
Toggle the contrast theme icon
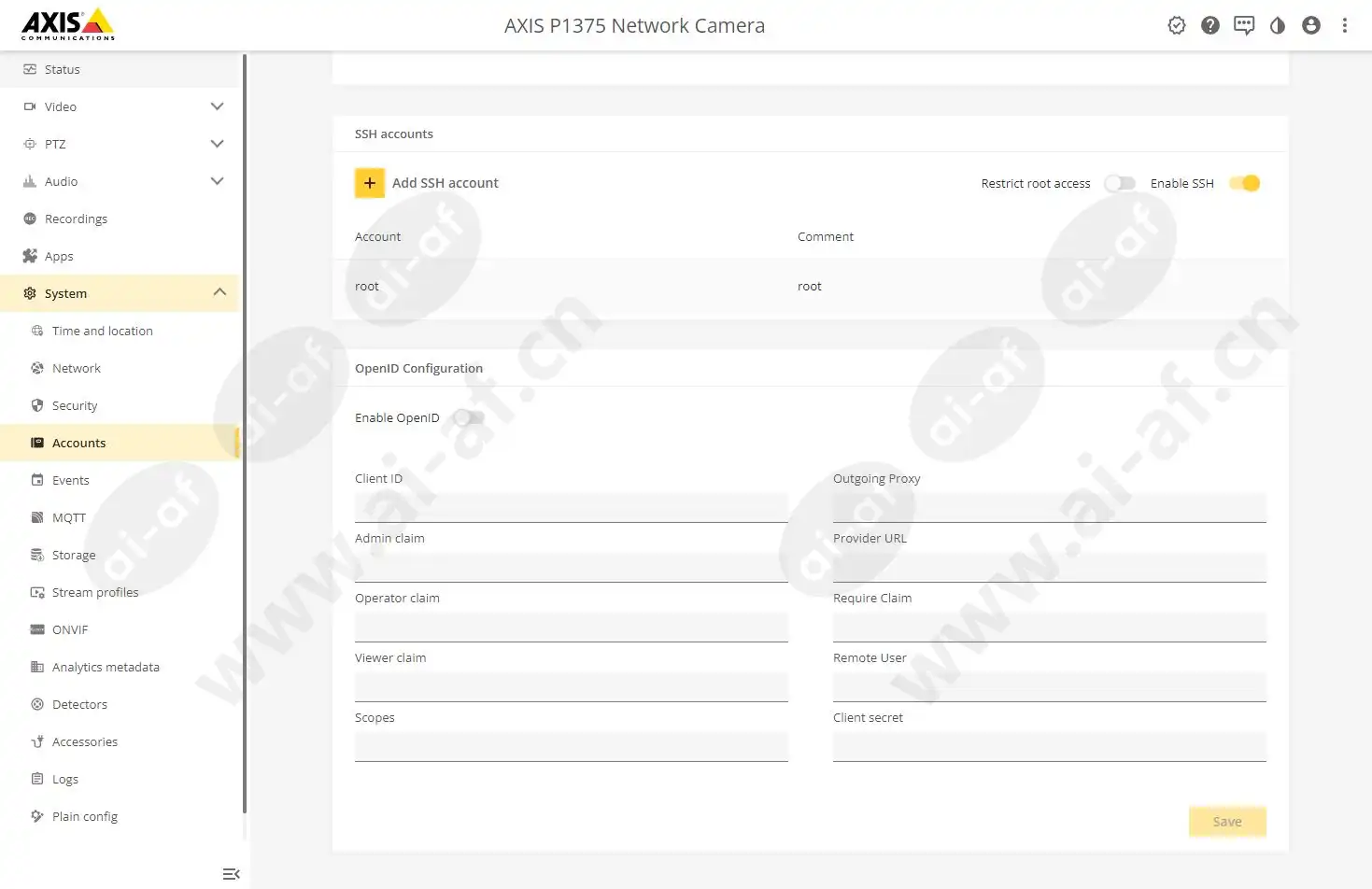(1278, 25)
